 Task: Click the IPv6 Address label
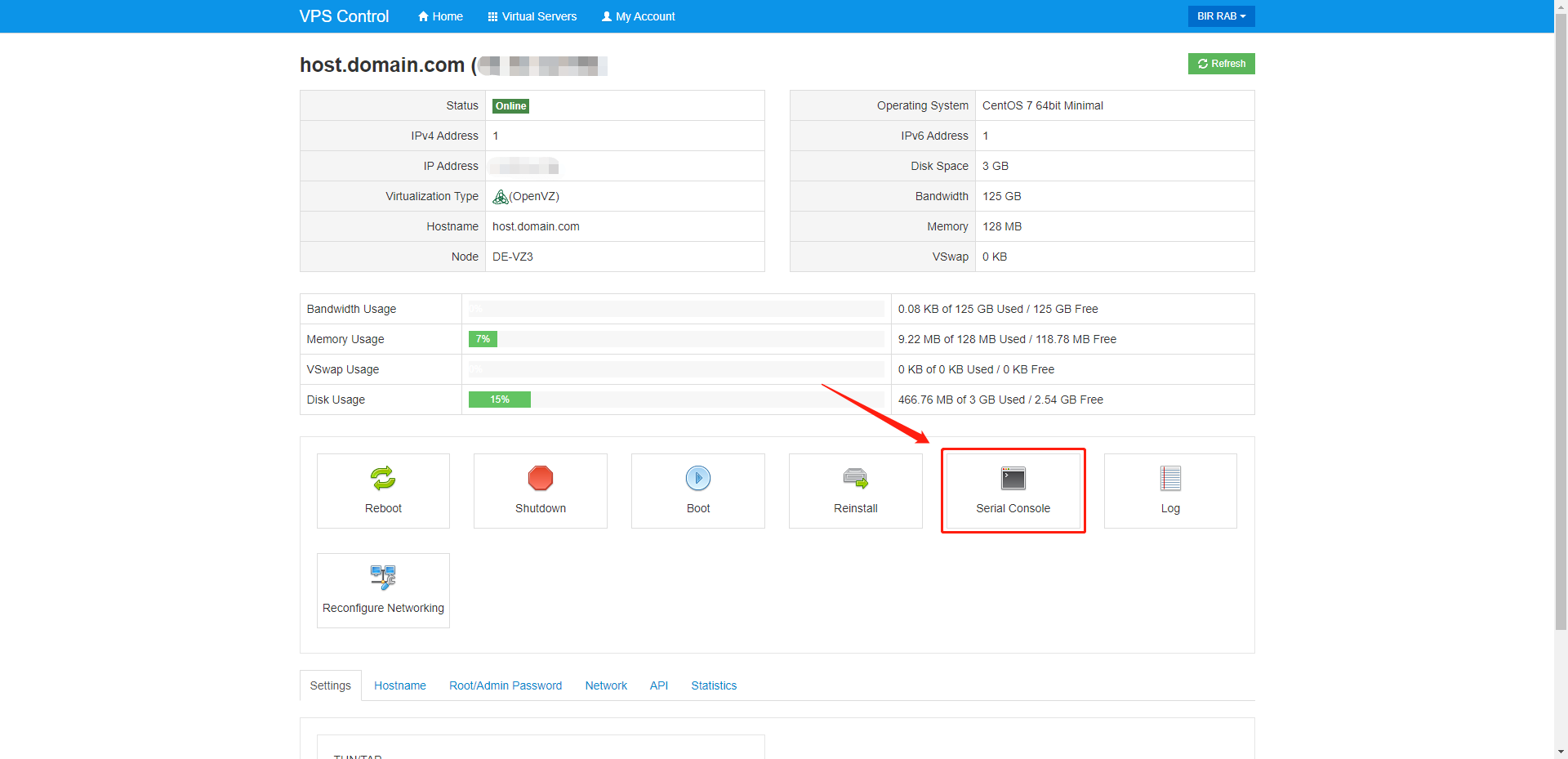pos(935,136)
